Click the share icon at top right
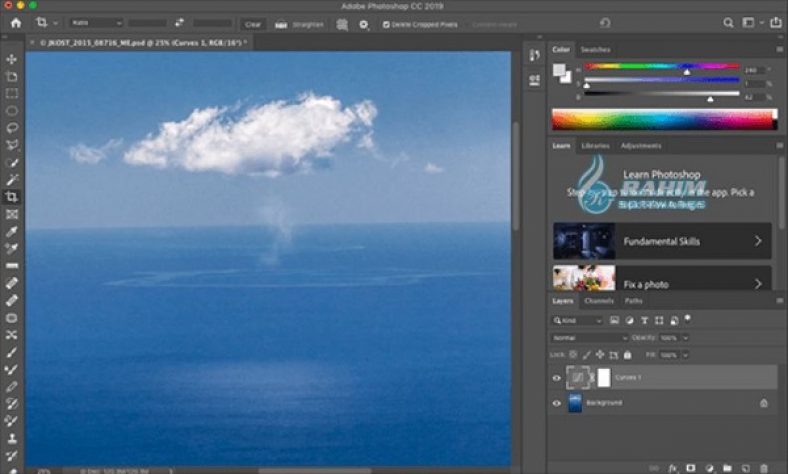 pos(775,23)
